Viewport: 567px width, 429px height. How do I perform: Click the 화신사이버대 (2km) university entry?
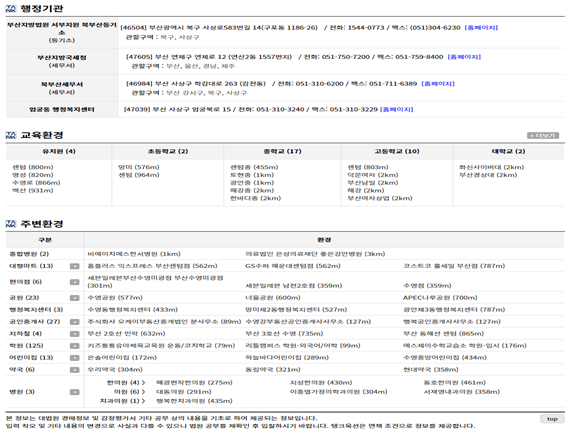coord(491,167)
